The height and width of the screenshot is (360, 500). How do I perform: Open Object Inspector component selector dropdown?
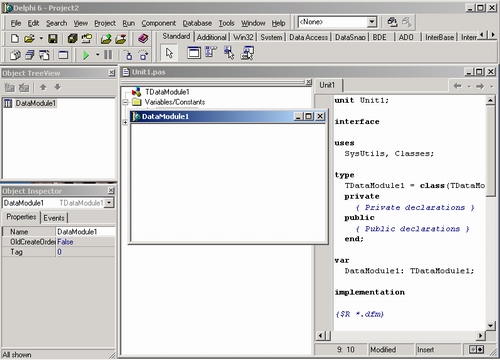click(x=109, y=203)
